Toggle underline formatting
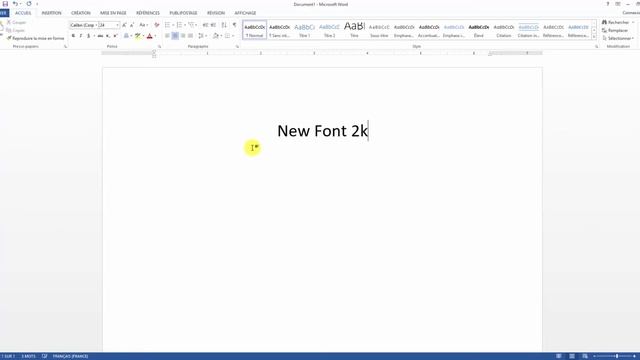The height and width of the screenshot is (360, 640). 88,36
